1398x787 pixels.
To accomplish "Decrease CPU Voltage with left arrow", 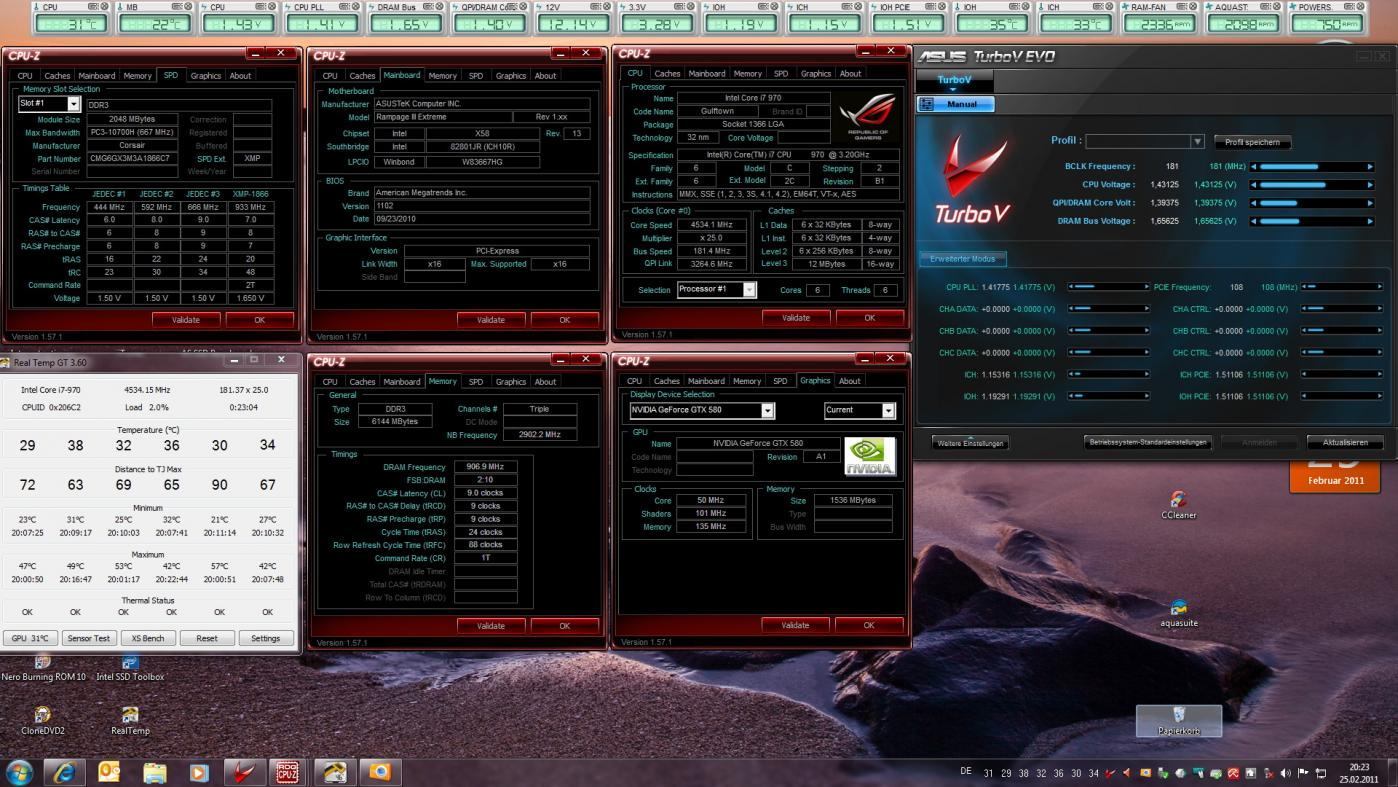I will point(1255,185).
